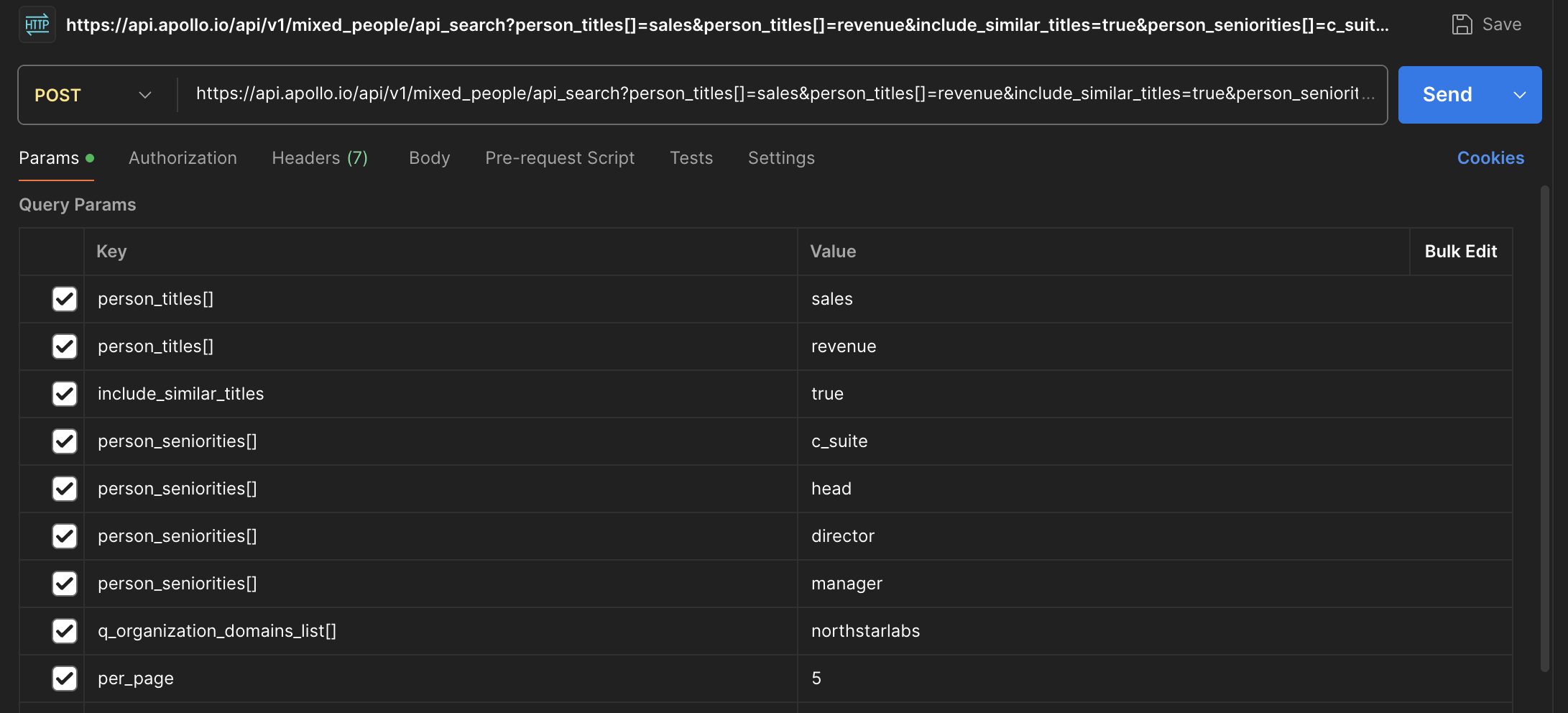The height and width of the screenshot is (713, 1568).
Task: Click the 'revenue' value cell
Action: pos(1154,346)
